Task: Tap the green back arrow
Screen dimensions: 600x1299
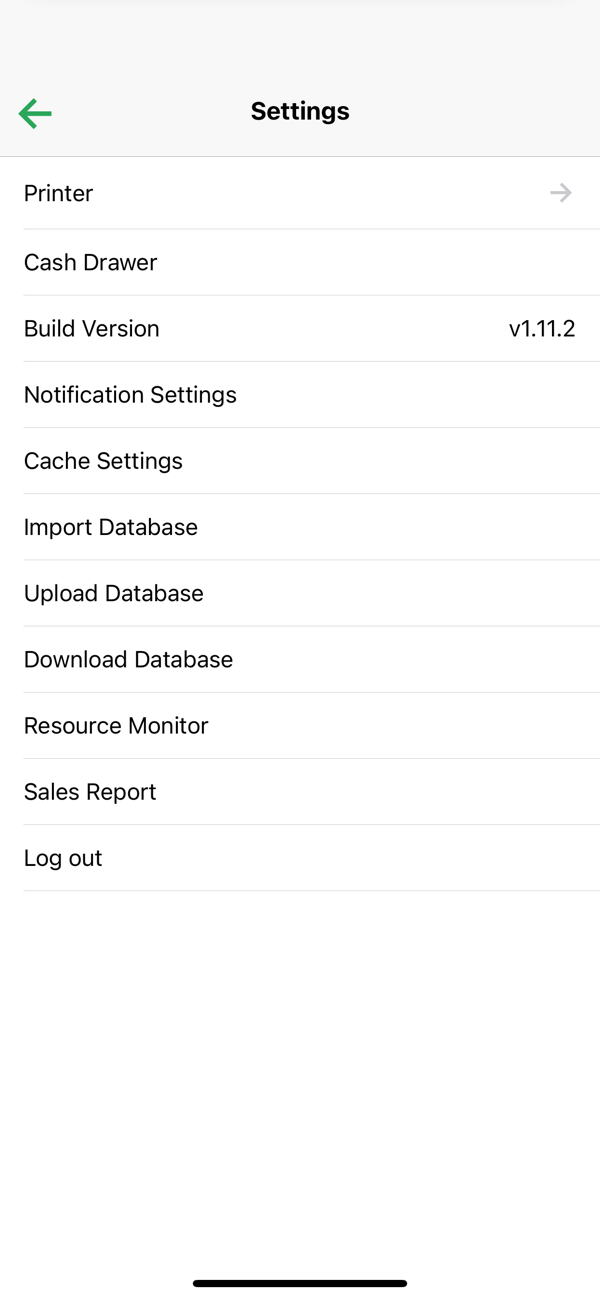Action: [35, 113]
